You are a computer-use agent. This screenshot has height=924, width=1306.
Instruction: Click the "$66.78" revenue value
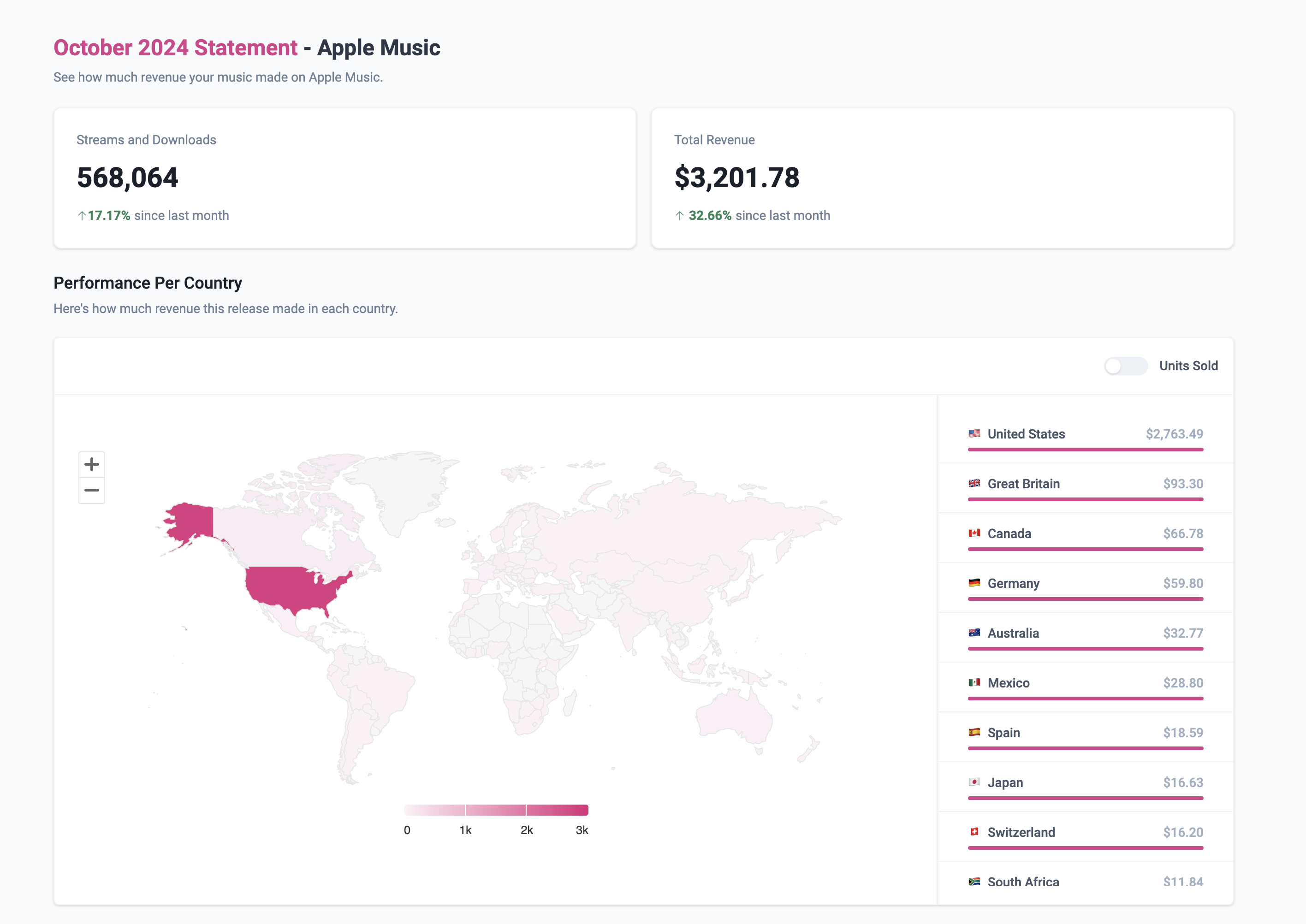pos(1182,533)
